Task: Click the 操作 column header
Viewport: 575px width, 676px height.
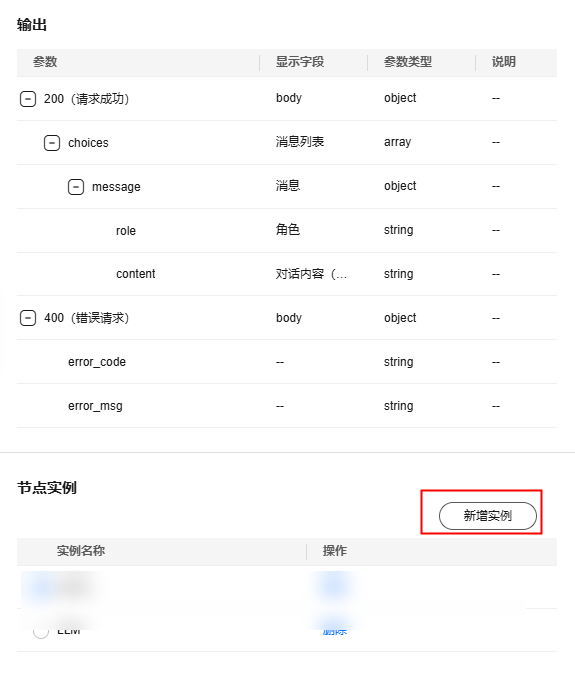Action: [335, 551]
